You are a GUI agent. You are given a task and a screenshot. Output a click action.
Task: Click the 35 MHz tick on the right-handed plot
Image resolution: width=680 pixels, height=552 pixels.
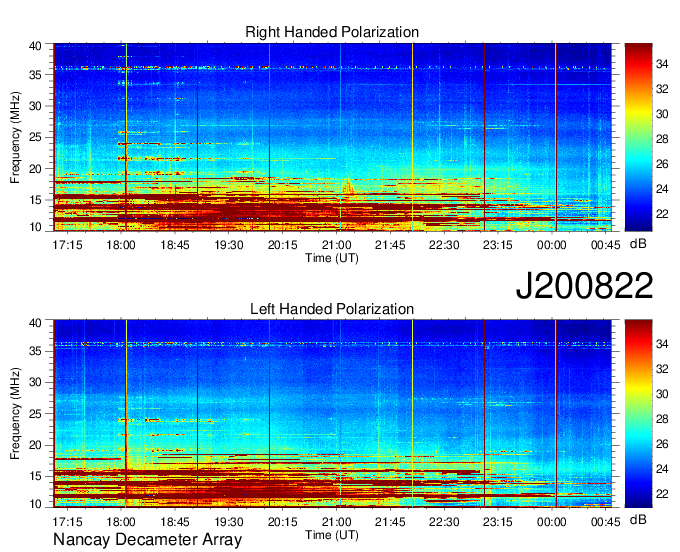point(35,75)
